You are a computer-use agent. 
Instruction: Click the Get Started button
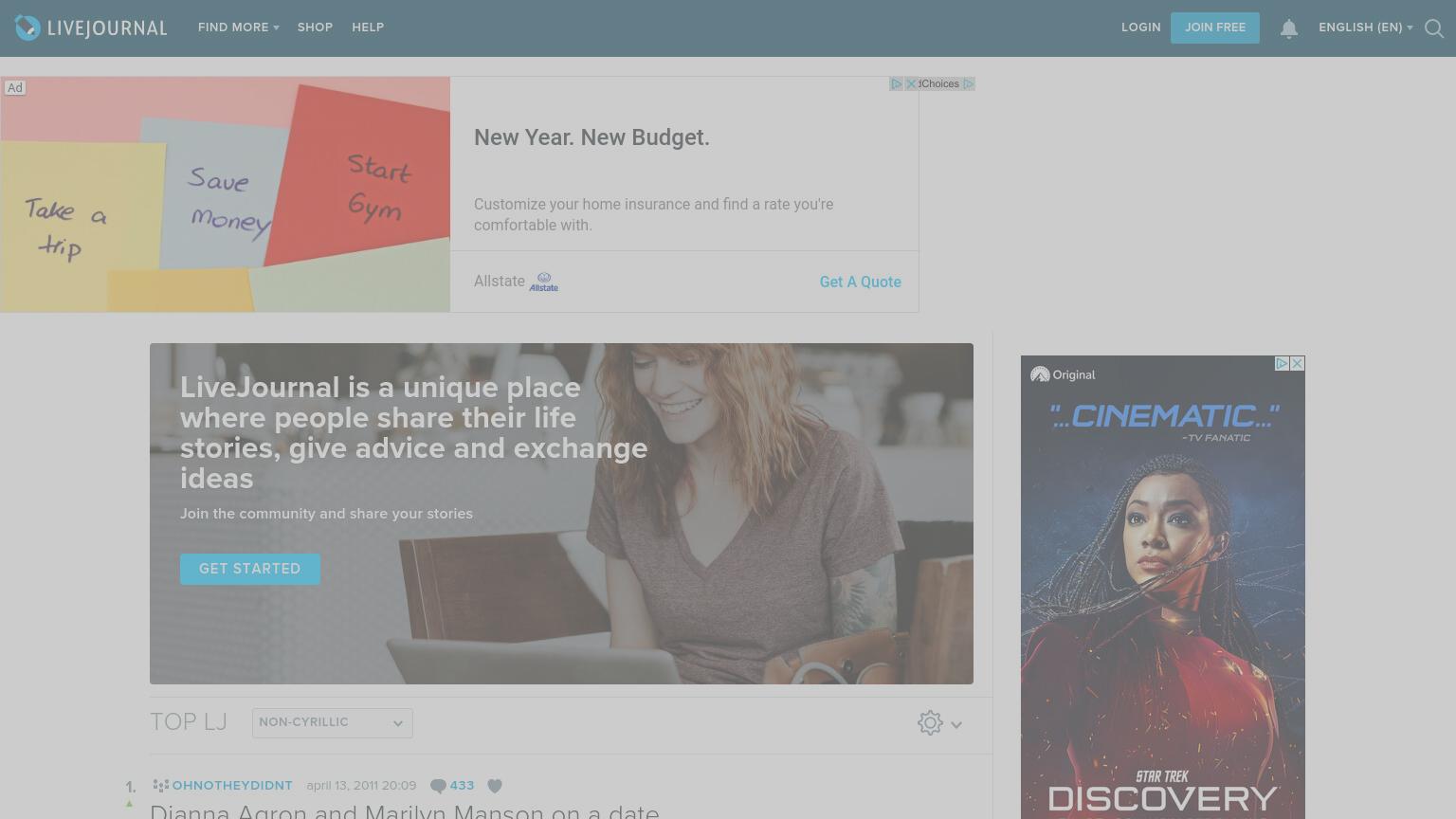(250, 569)
